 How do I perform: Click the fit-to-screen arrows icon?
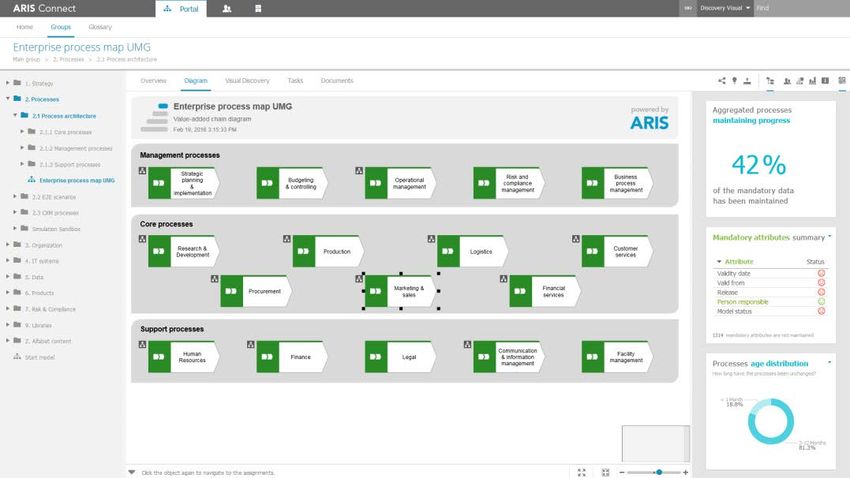[582, 473]
